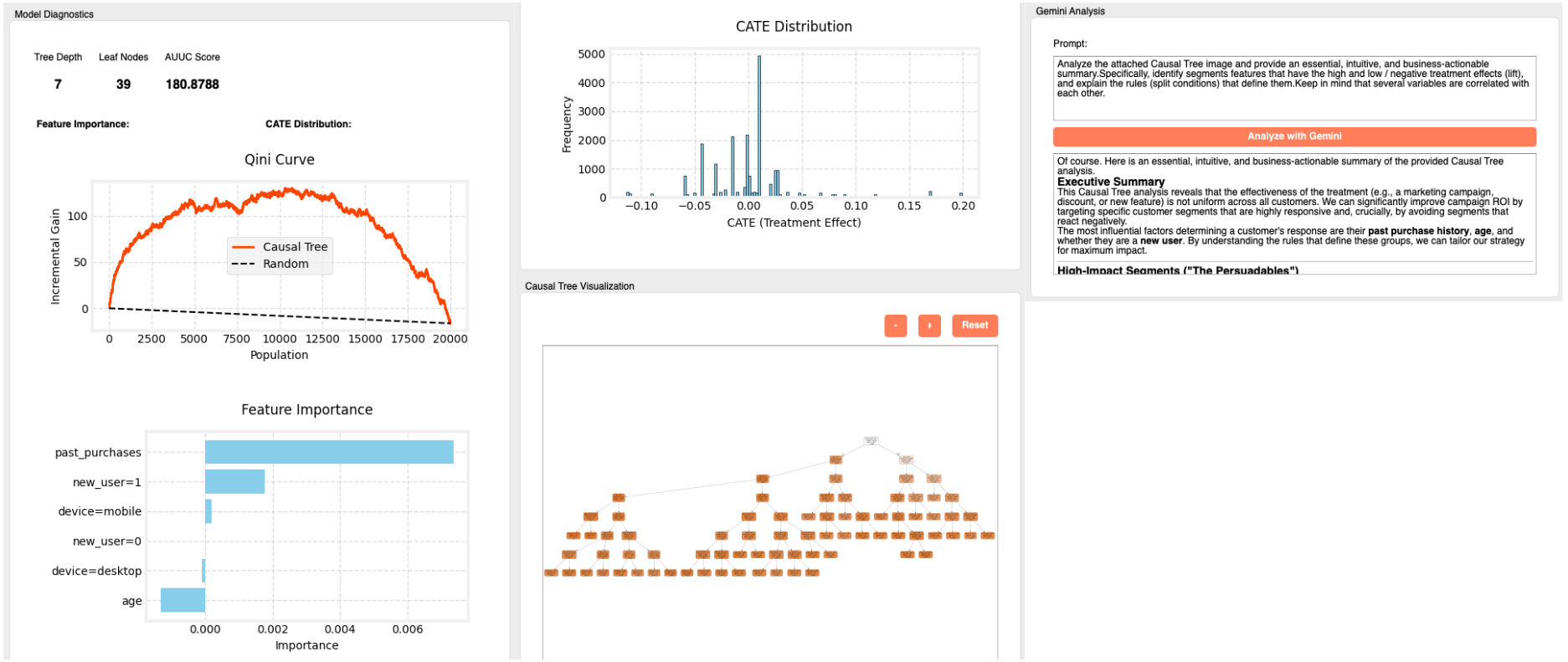Viewport: 1568px width, 662px height.
Task: Click the High-Impact Segments heading
Action: [1178, 270]
